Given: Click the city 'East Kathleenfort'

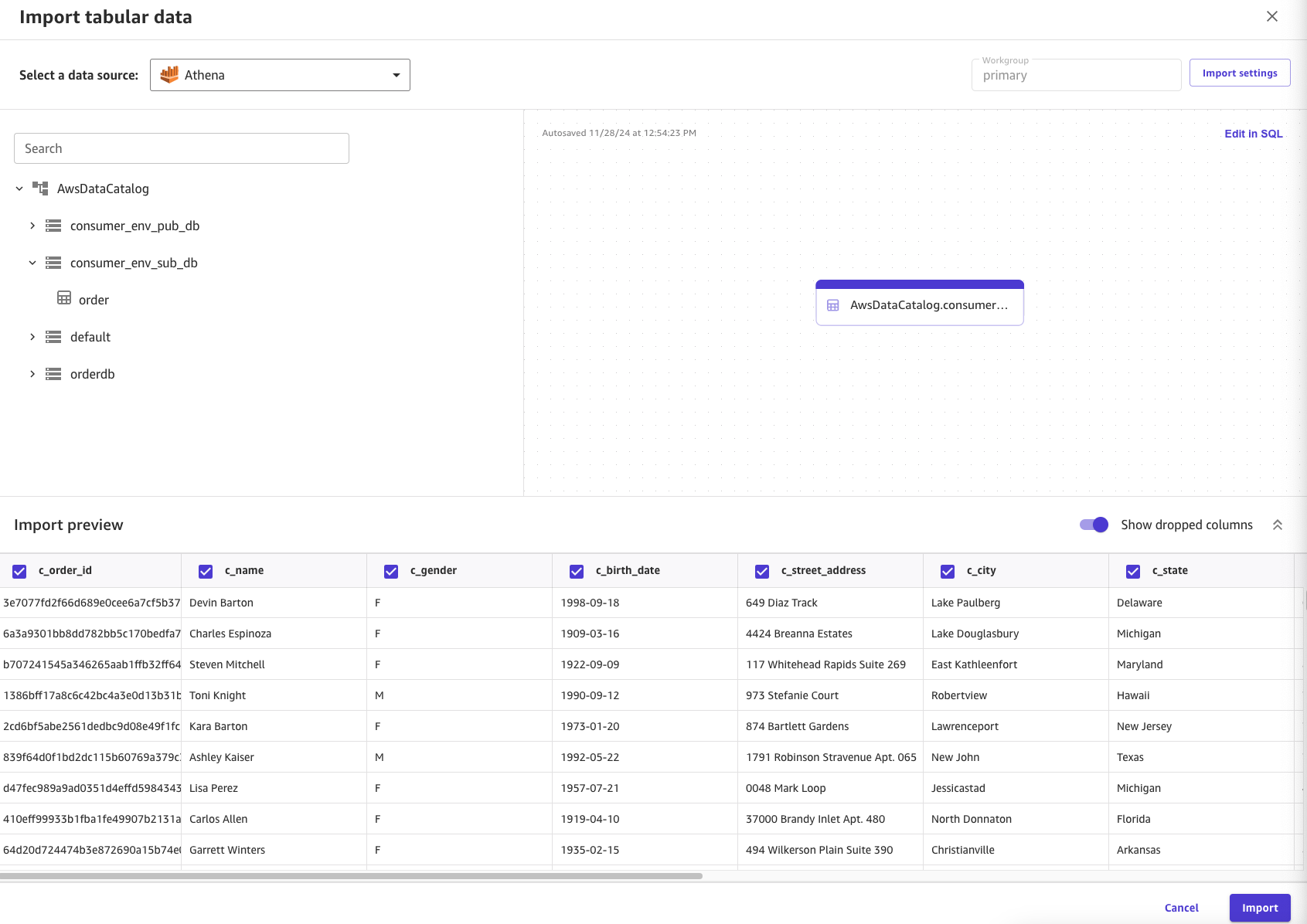Looking at the screenshot, I should [x=974, y=664].
